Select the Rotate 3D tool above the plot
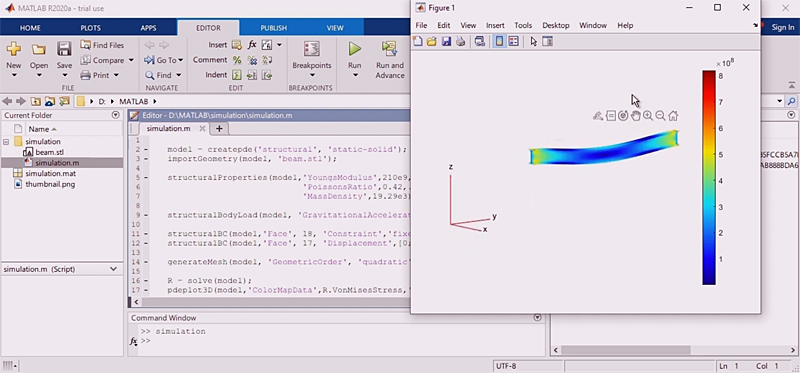 point(623,116)
